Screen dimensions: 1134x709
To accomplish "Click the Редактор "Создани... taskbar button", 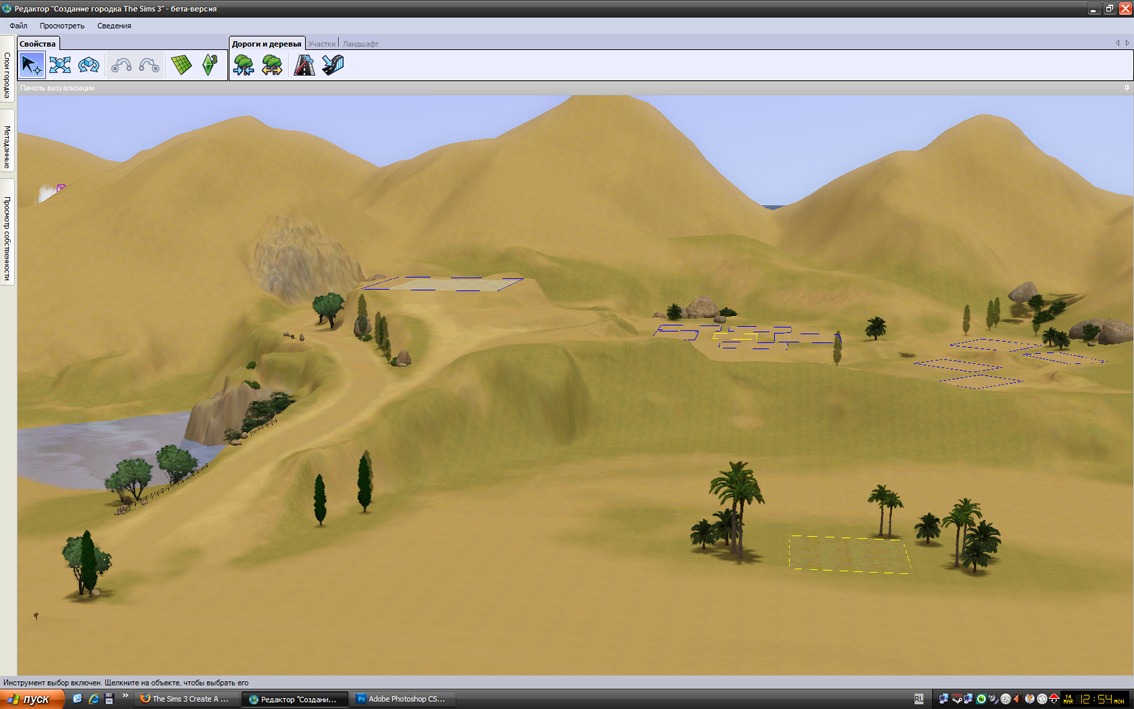I will (x=294, y=699).
